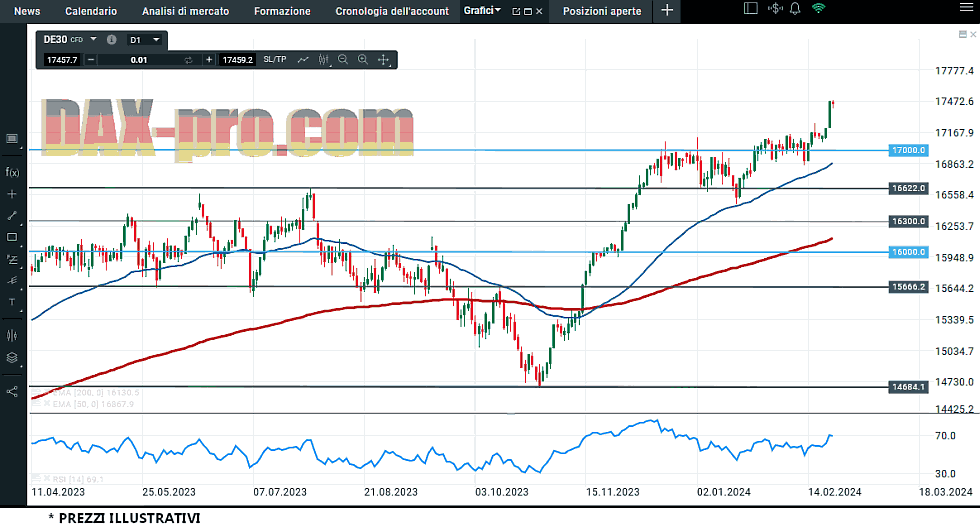Open settings icon of the RSI 14 indicator
The height and width of the screenshot is (527, 980).
(x=36, y=479)
